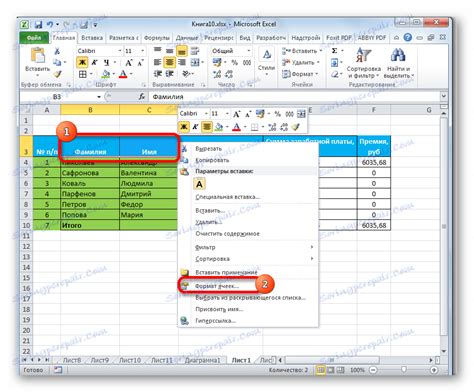Click the Format Painter brush in ribbon

point(57,74)
